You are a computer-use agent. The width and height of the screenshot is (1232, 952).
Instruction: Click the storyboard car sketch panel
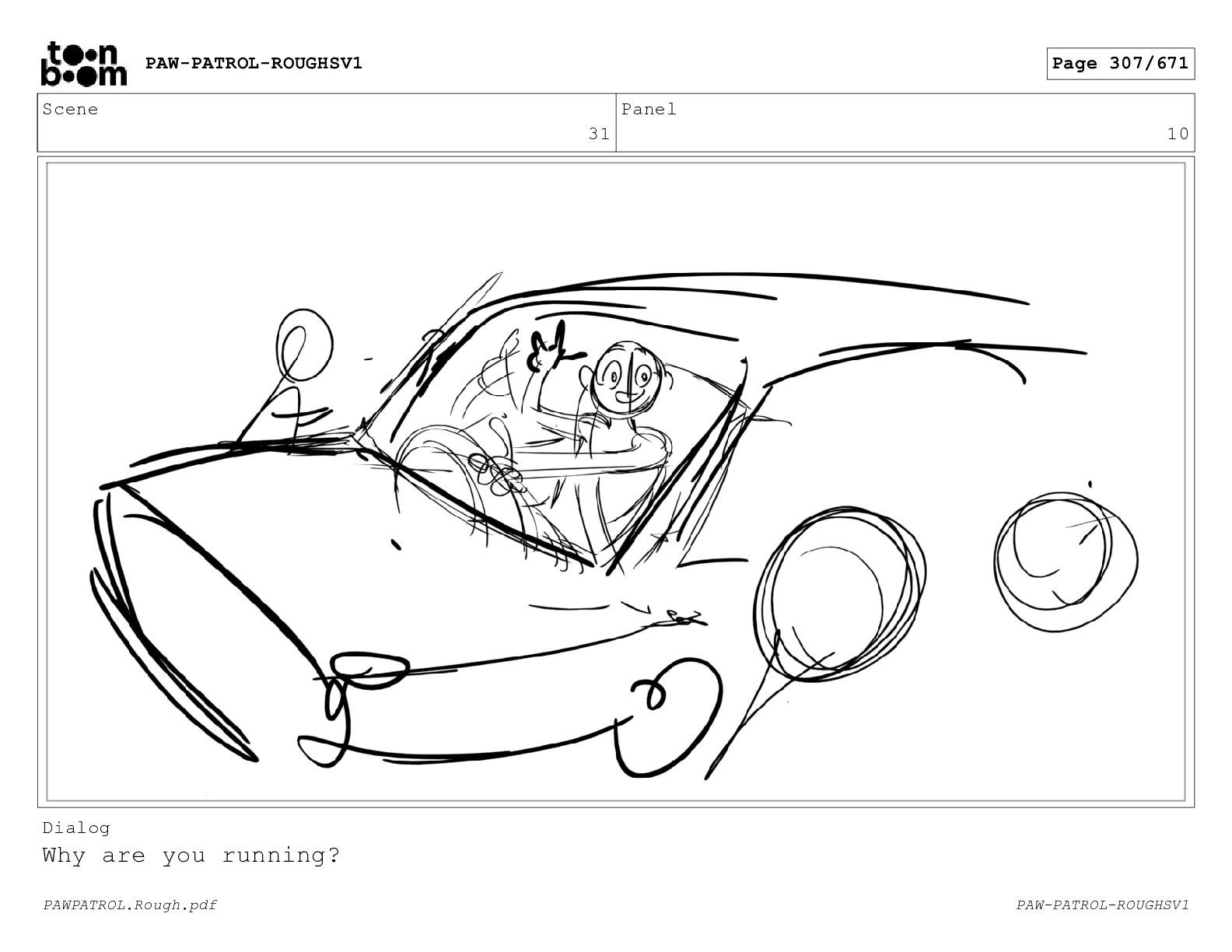pyautogui.click(x=616, y=481)
